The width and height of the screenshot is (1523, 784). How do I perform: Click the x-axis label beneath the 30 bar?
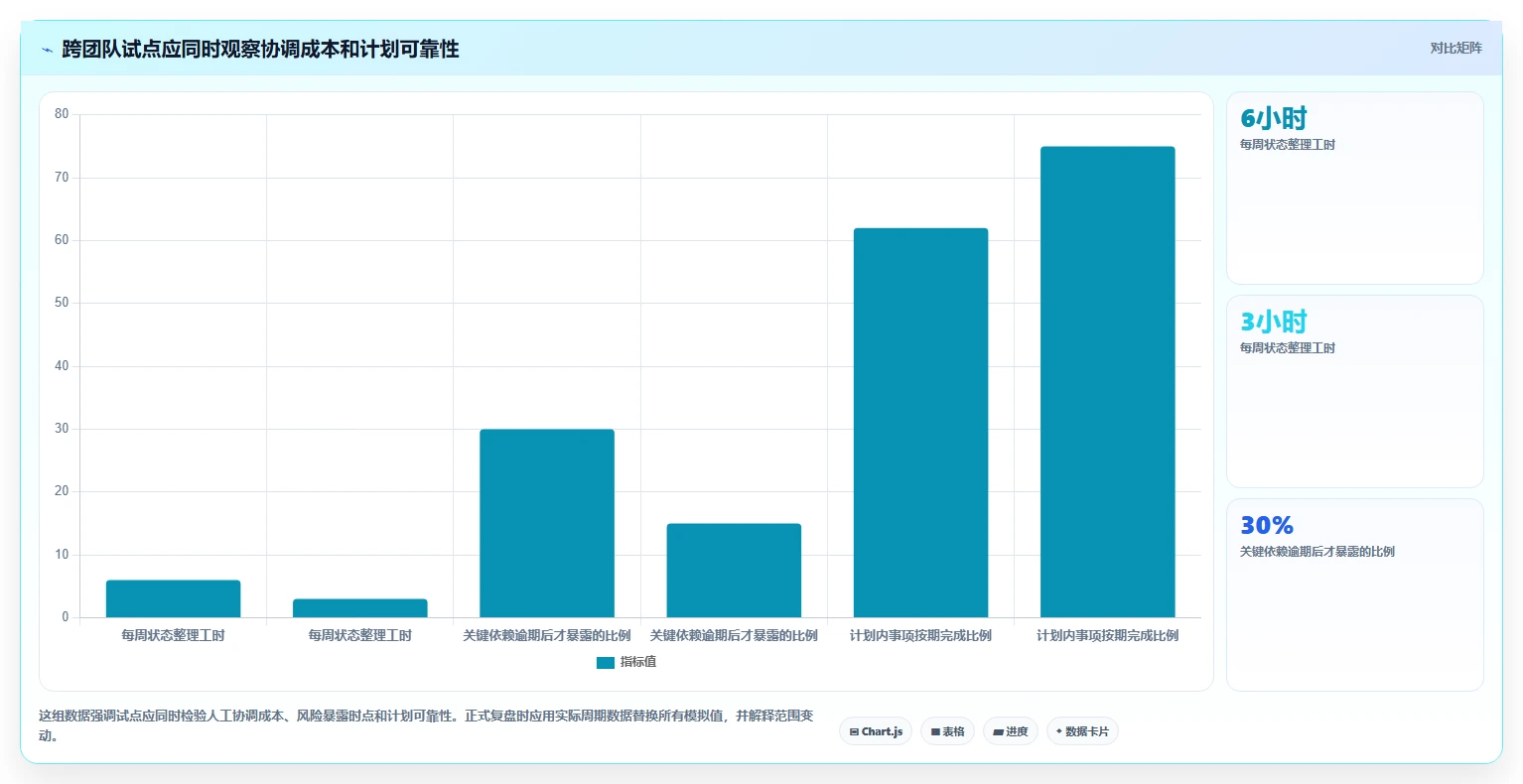(547, 635)
